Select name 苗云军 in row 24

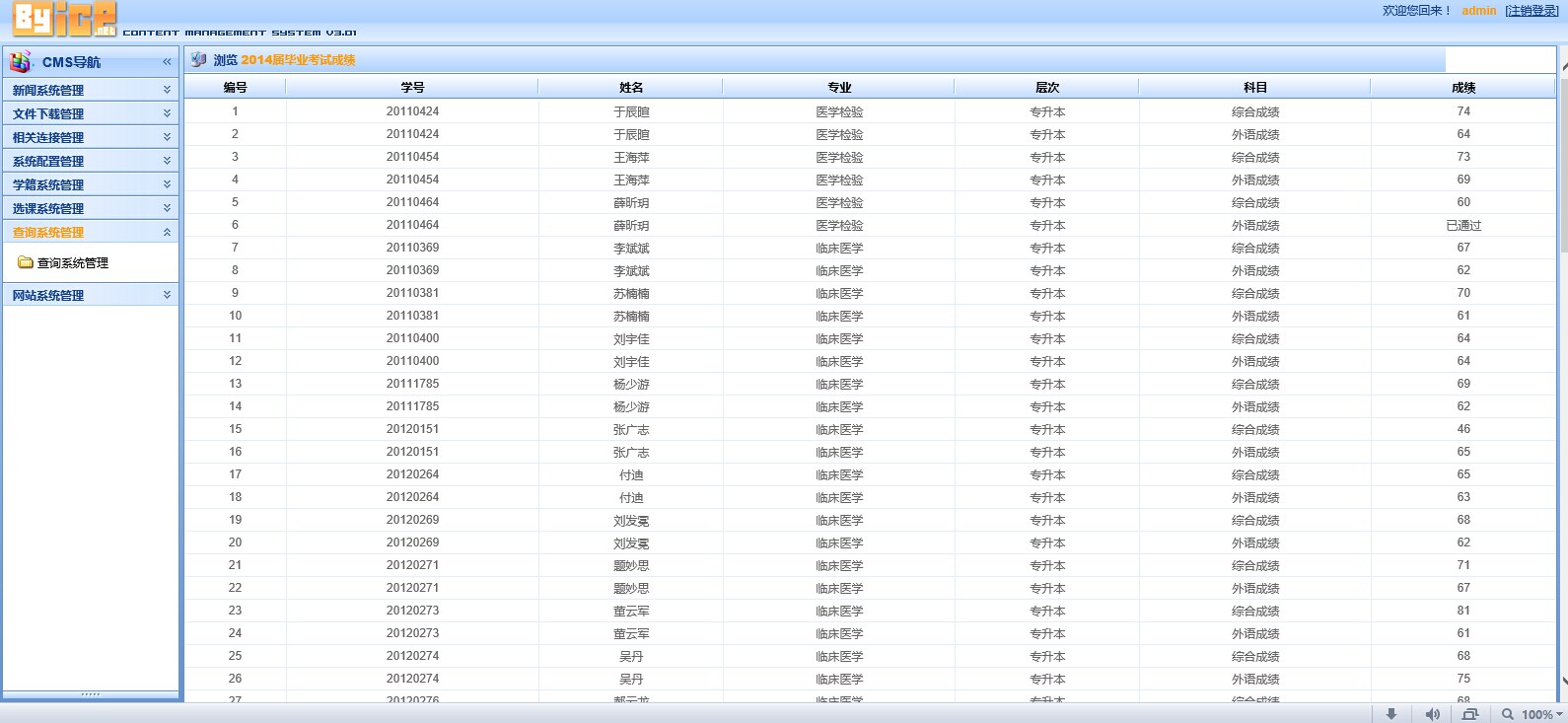pos(631,633)
